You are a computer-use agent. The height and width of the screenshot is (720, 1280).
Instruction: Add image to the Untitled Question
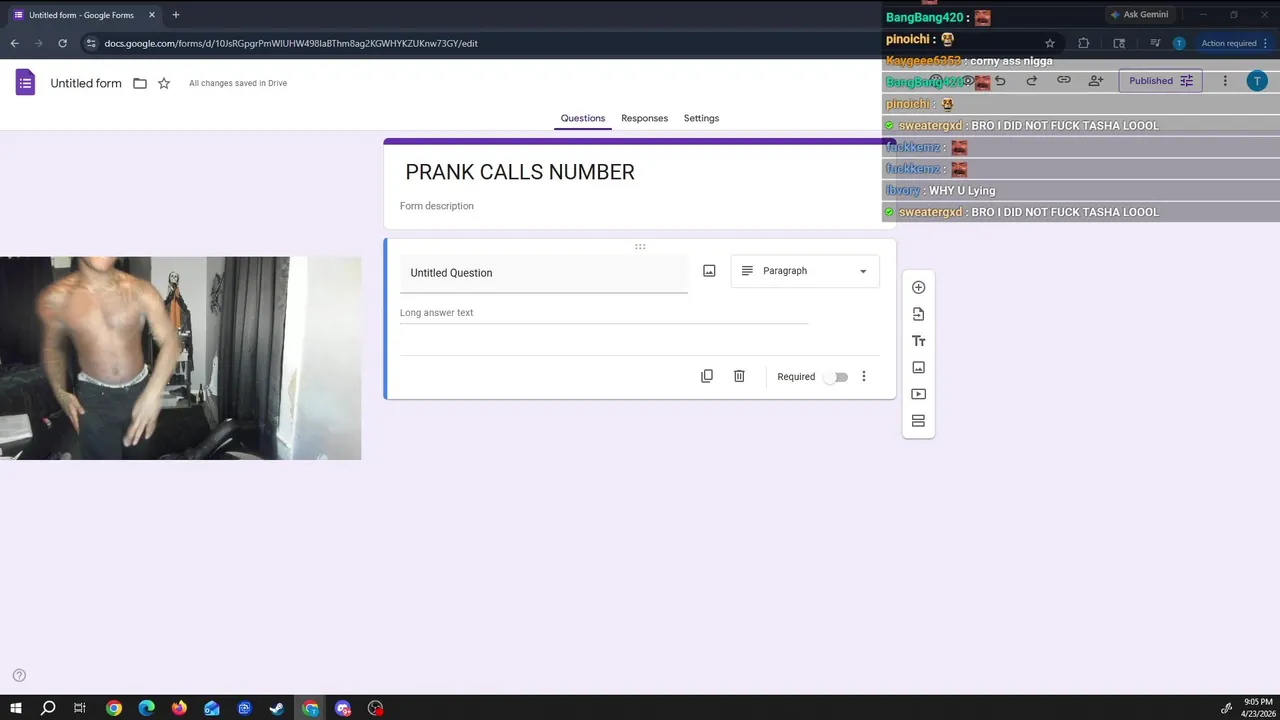(709, 271)
